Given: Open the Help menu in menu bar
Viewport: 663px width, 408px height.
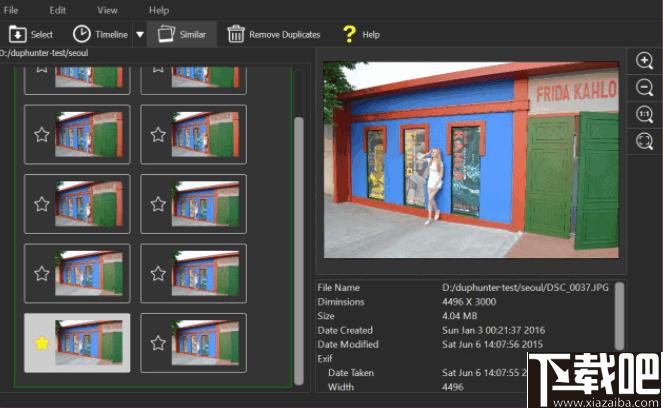Looking at the screenshot, I should tap(159, 10).
